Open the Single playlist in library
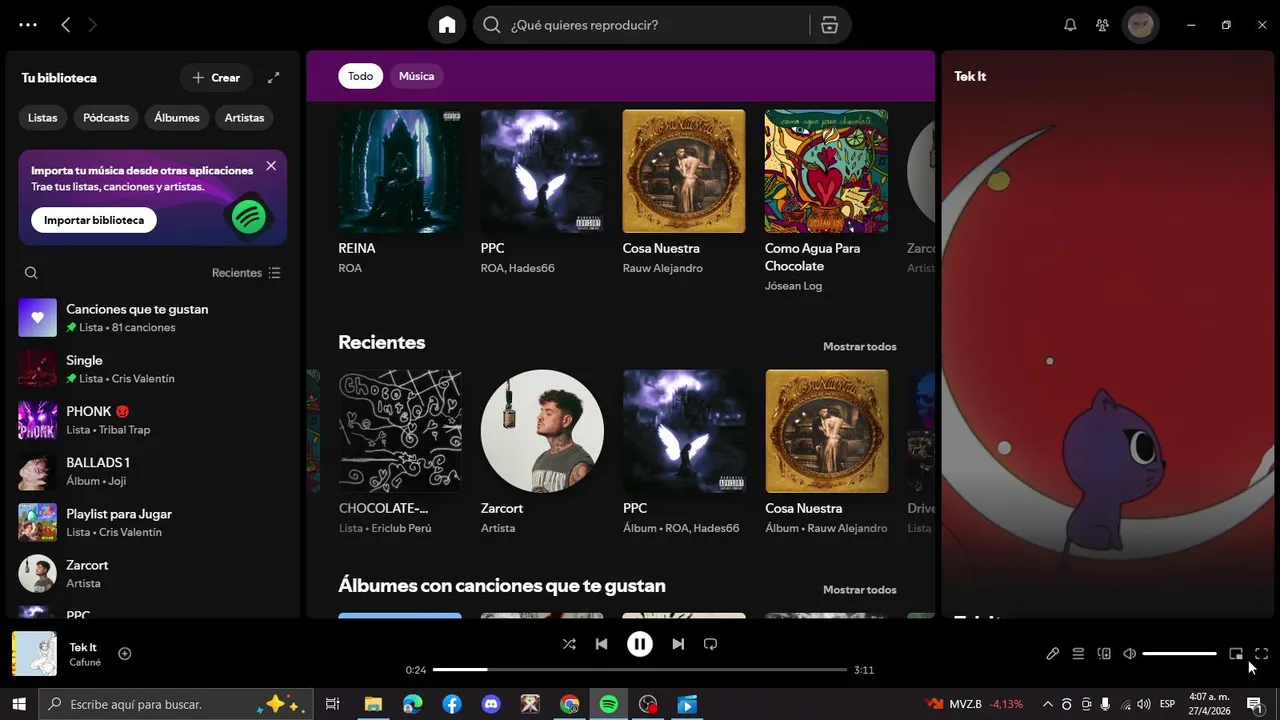 coord(153,369)
